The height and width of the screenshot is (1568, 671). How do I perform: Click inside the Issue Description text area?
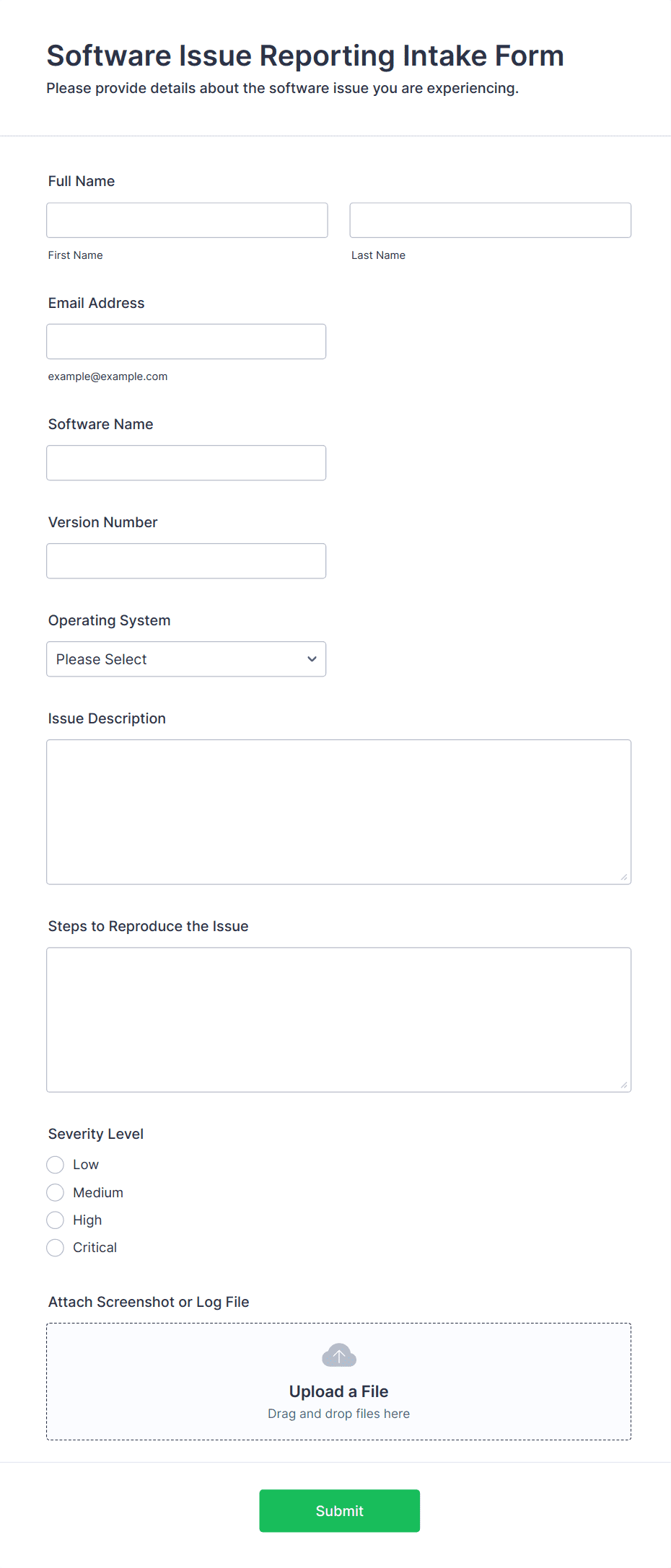pyautogui.click(x=338, y=808)
